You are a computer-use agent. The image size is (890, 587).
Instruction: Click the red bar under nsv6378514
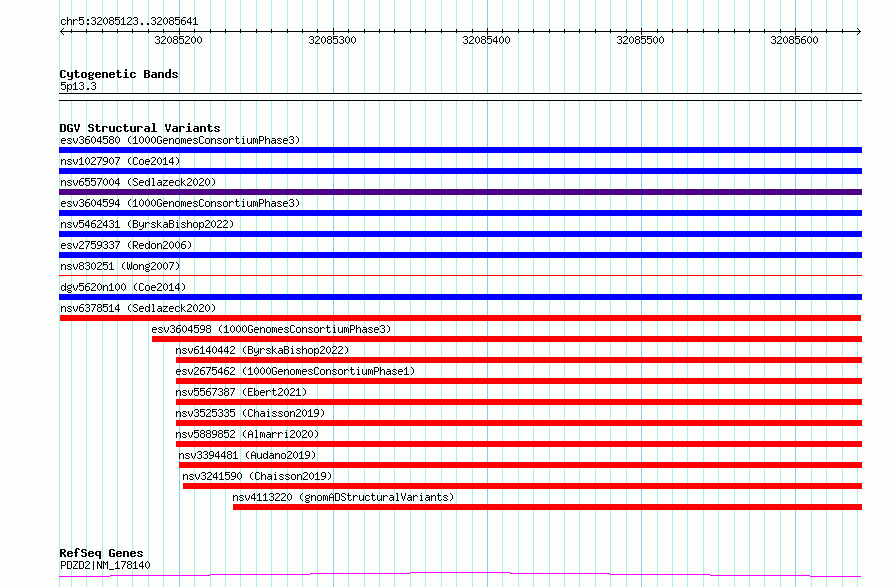point(460,318)
